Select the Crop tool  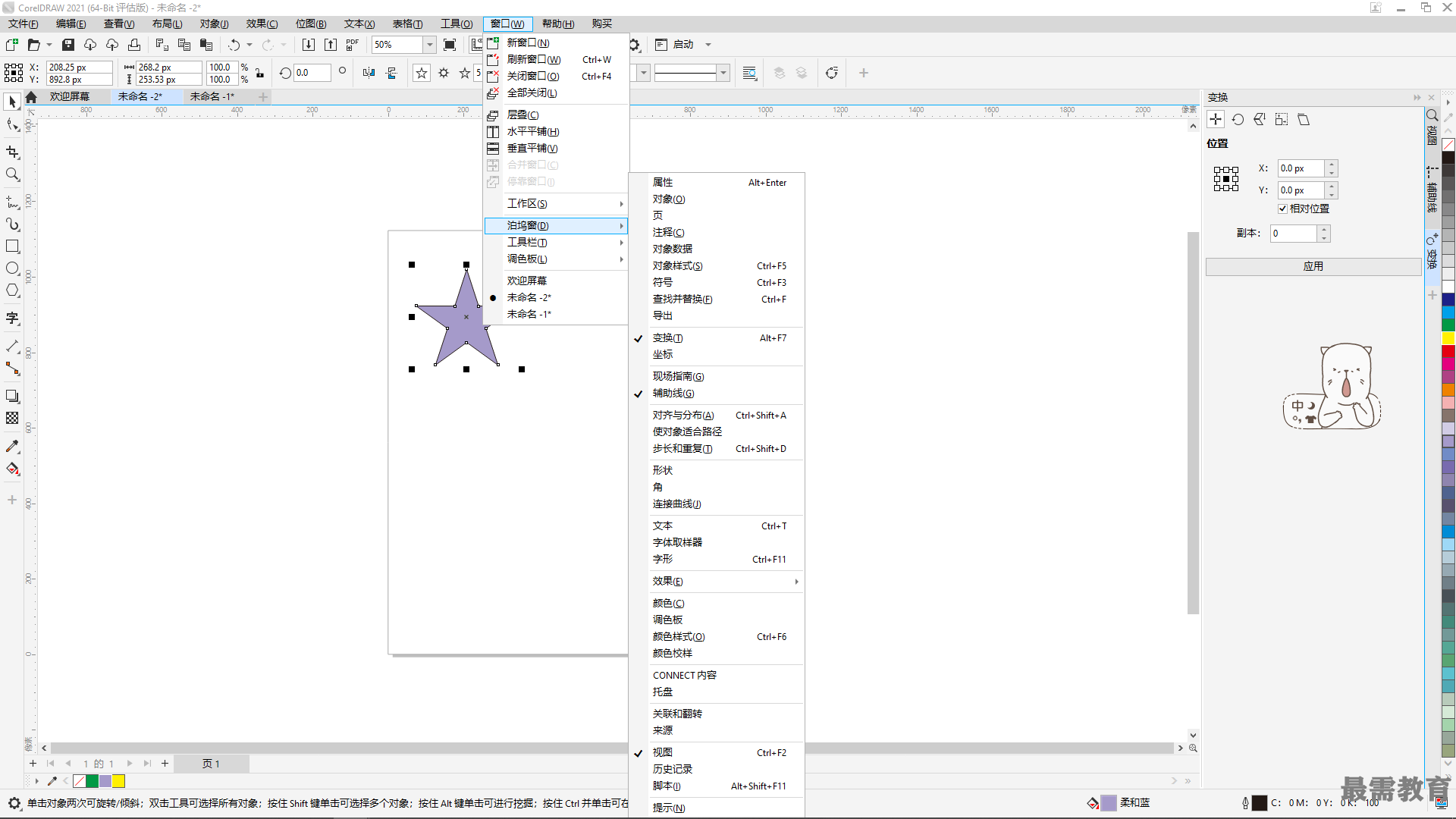12,152
